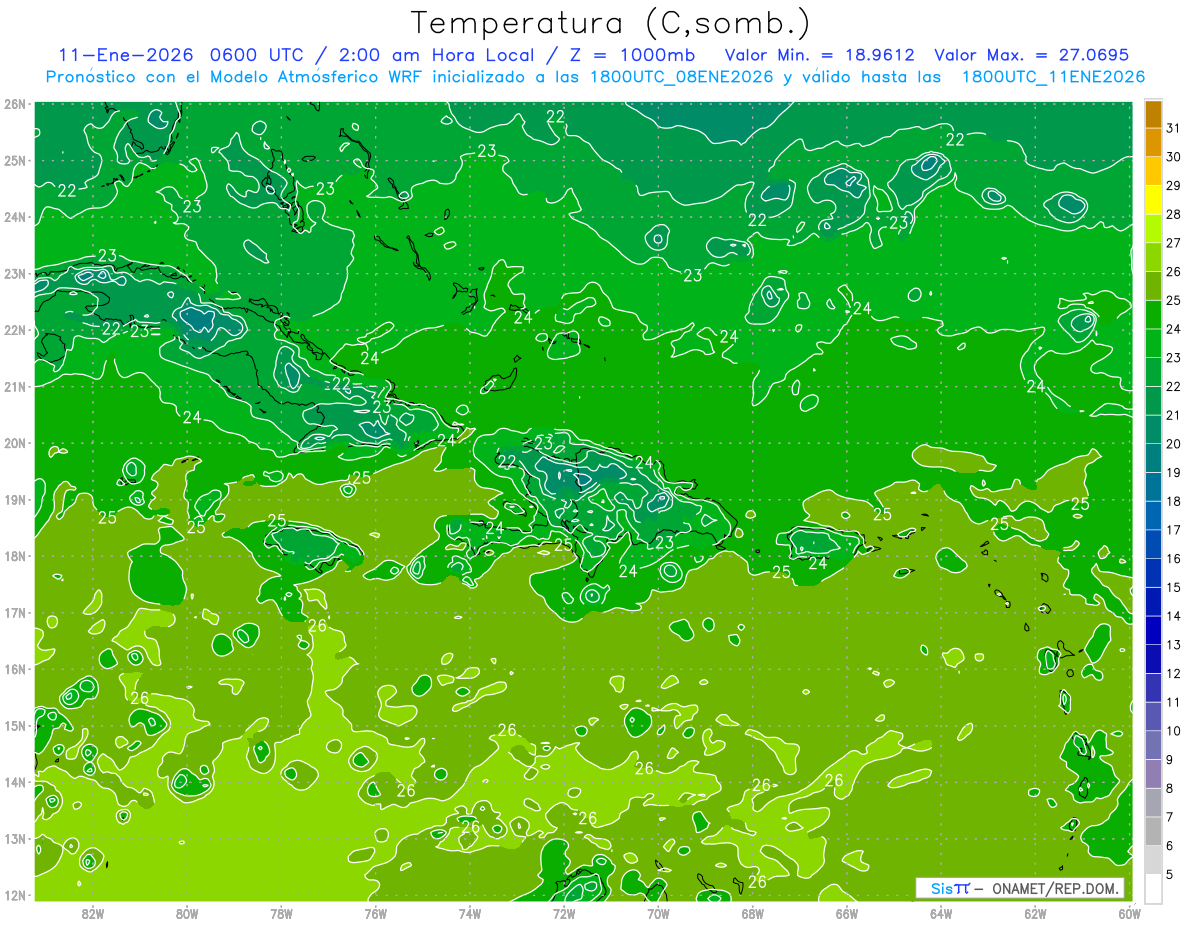
Task: Click the SisTT ONAMET/REP.DOM. credit box
Action: click(1019, 888)
